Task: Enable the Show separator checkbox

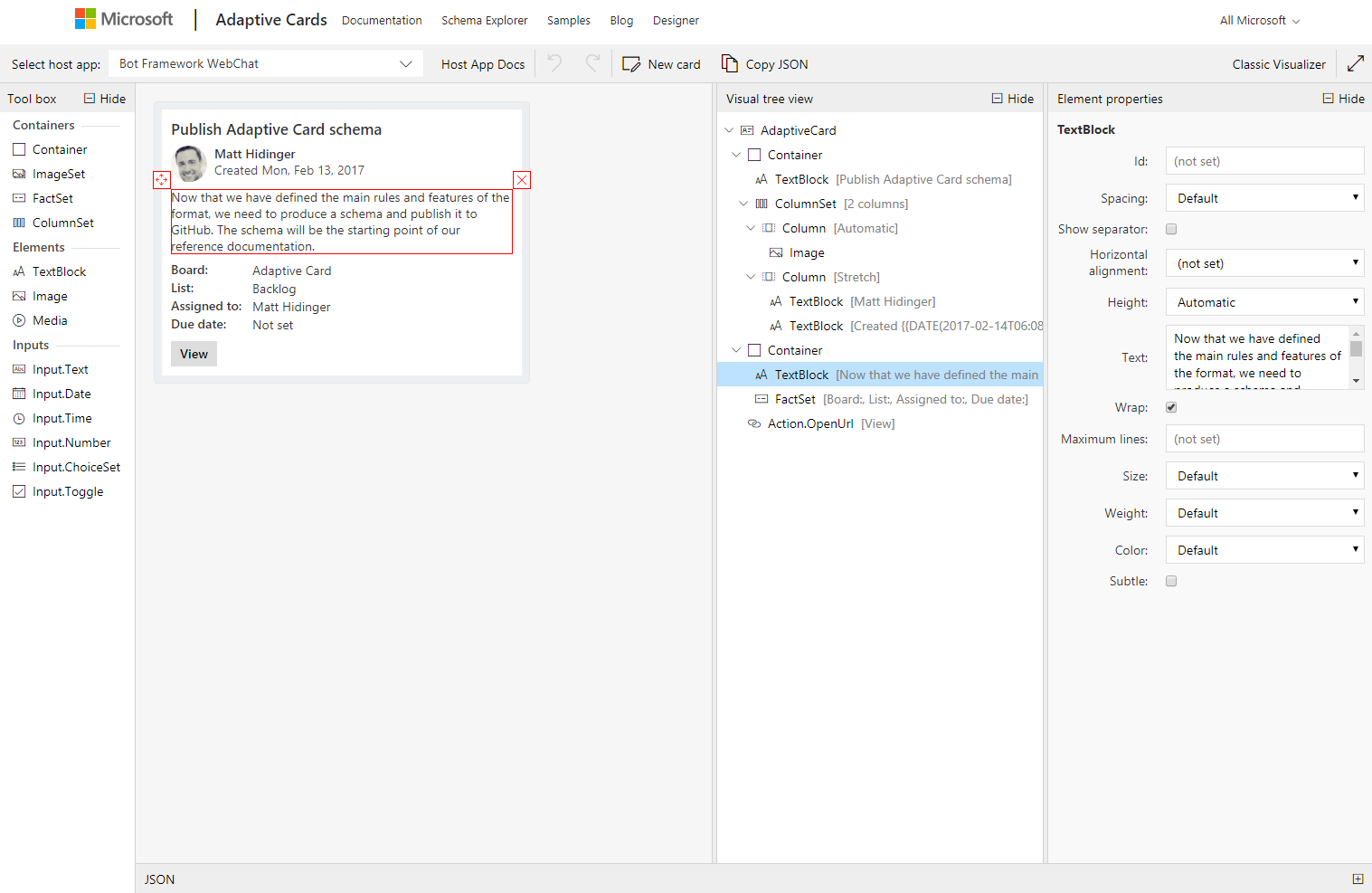Action: (1171, 229)
